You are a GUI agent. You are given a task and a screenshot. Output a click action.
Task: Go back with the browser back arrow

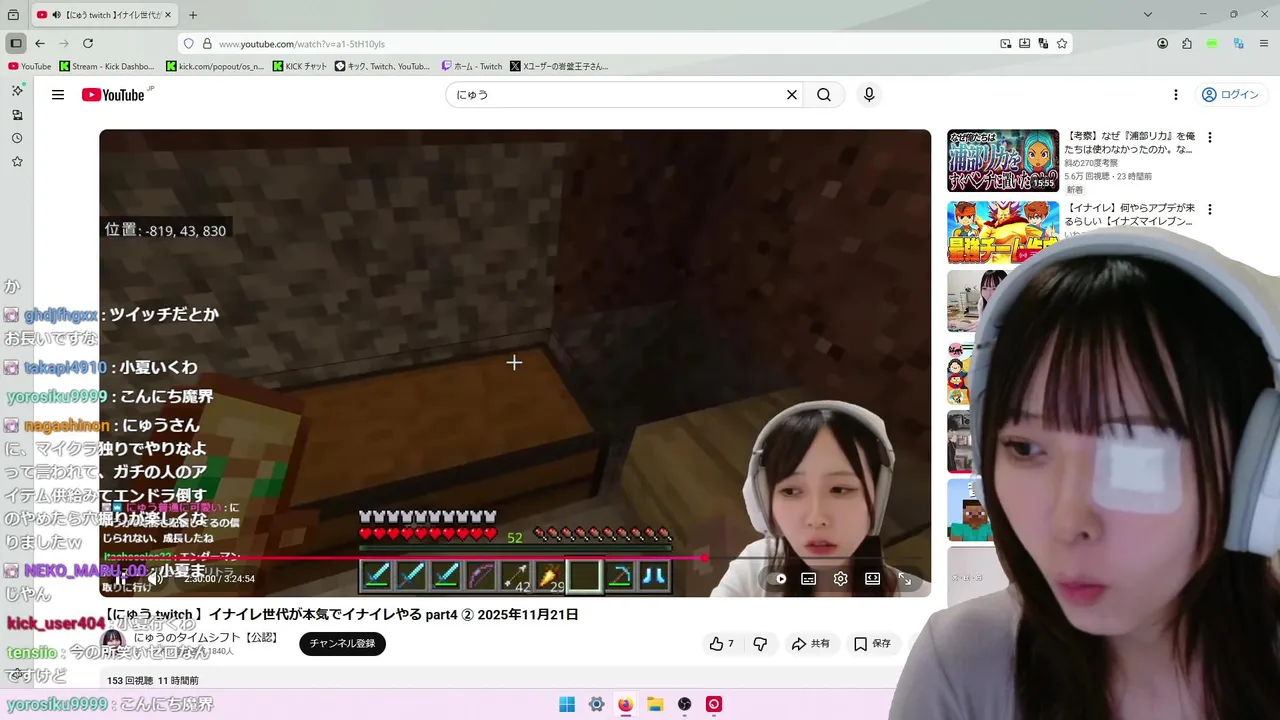pyautogui.click(x=40, y=44)
